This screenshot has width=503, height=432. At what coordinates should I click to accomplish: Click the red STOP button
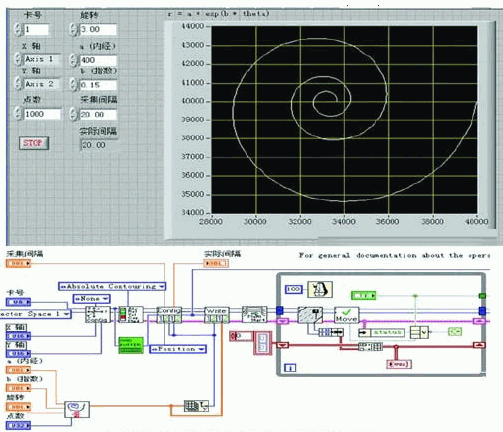(34, 143)
